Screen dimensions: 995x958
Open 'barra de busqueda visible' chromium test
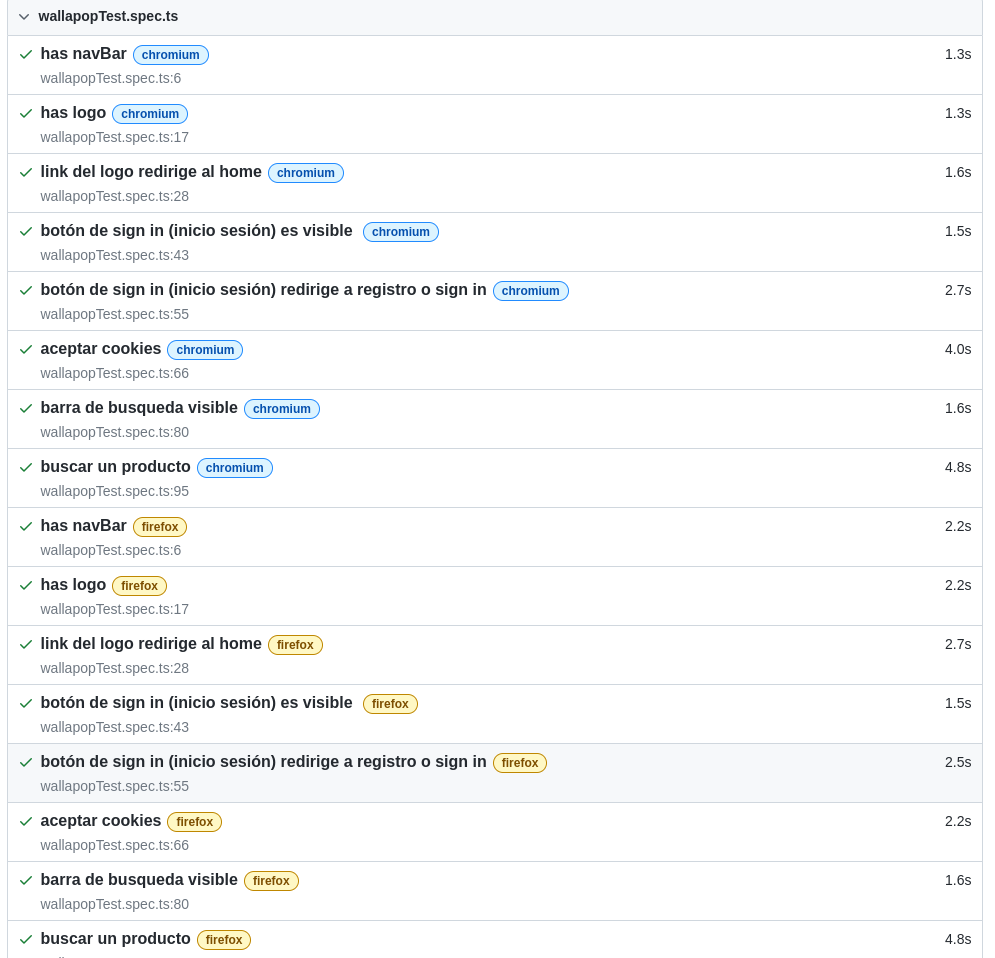pyautogui.click(x=139, y=408)
